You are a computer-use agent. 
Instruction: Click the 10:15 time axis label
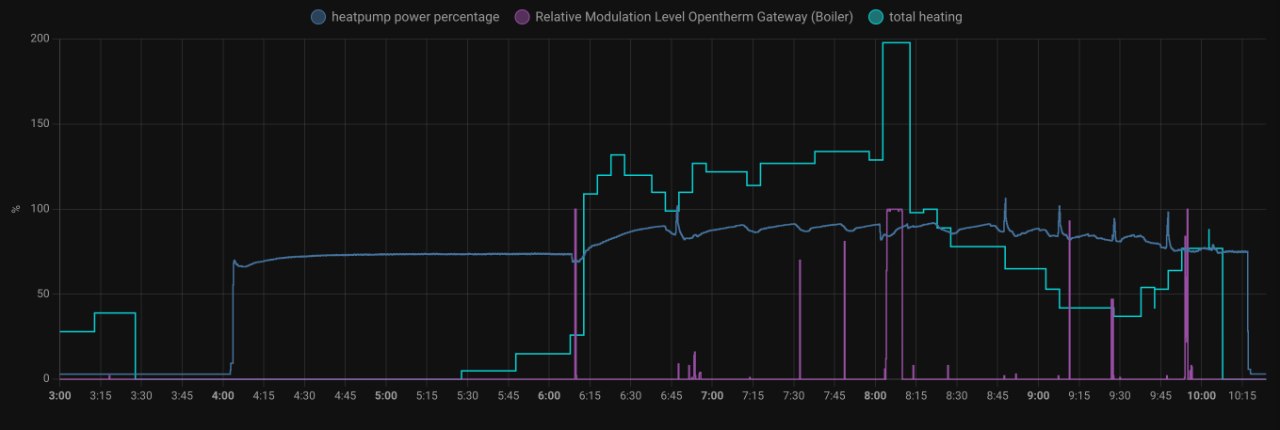tap(1242, 396)
